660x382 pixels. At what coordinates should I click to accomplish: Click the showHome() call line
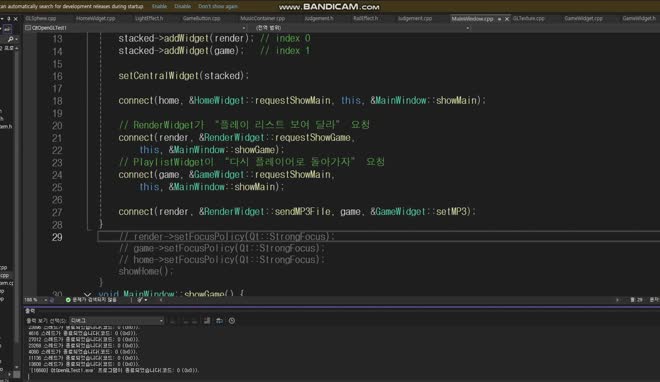(x=146, y=271)
